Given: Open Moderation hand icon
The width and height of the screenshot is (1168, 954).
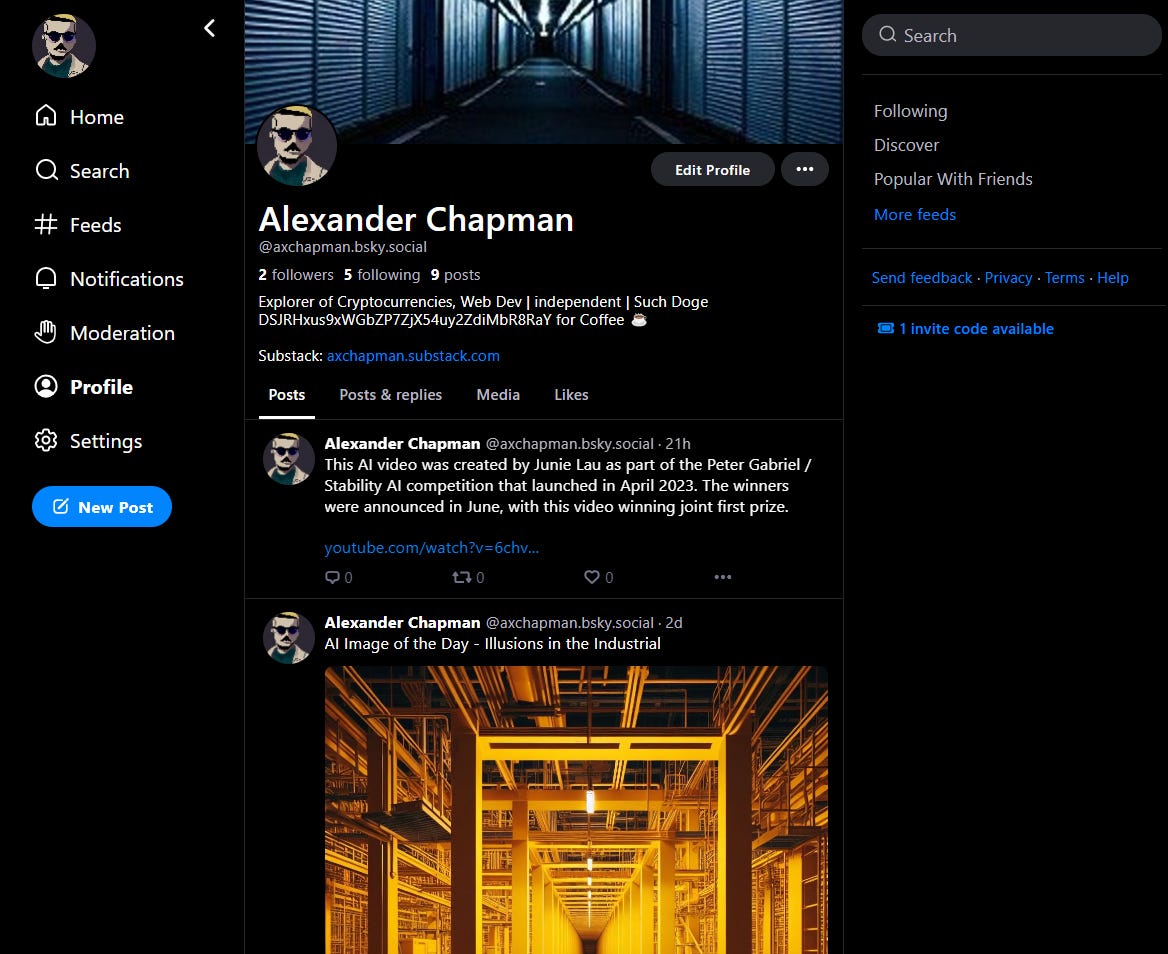Looking at the screenshot, I should point(46,332).
